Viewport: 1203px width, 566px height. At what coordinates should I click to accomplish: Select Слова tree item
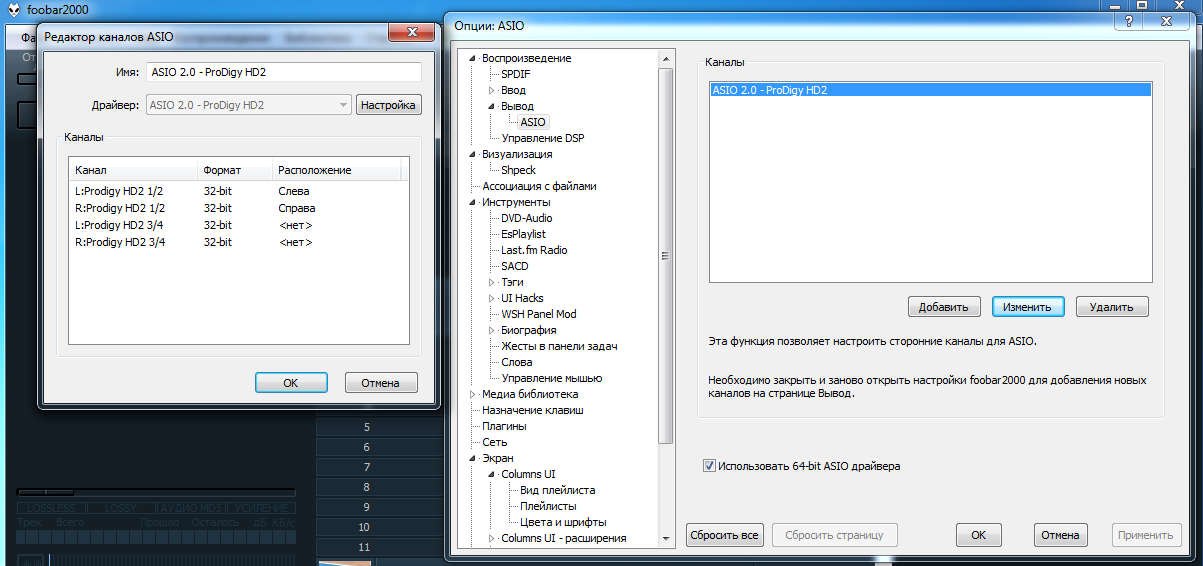[x=517, y=362]
